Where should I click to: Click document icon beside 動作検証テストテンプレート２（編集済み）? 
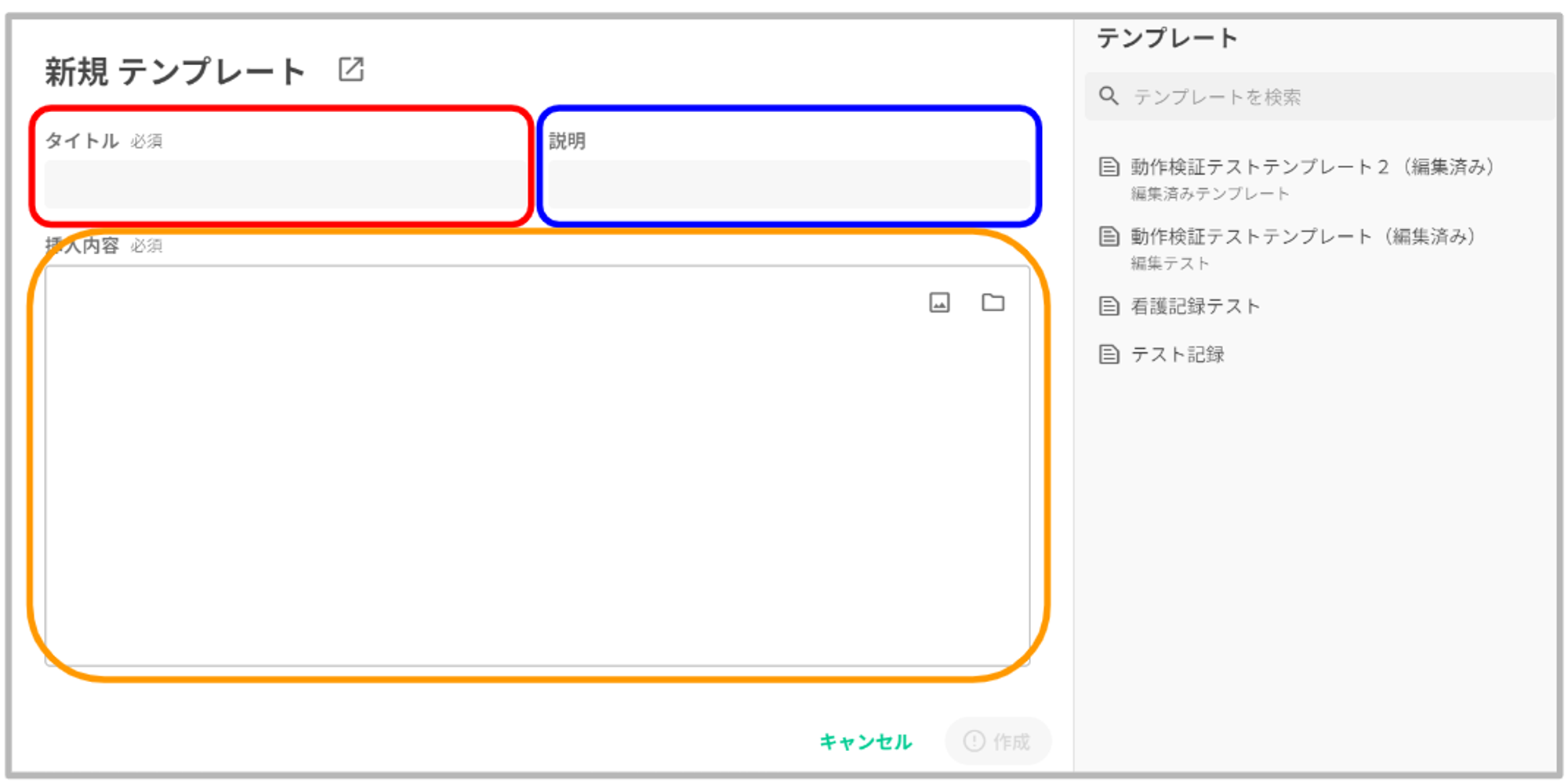(x=1109, y=167)
